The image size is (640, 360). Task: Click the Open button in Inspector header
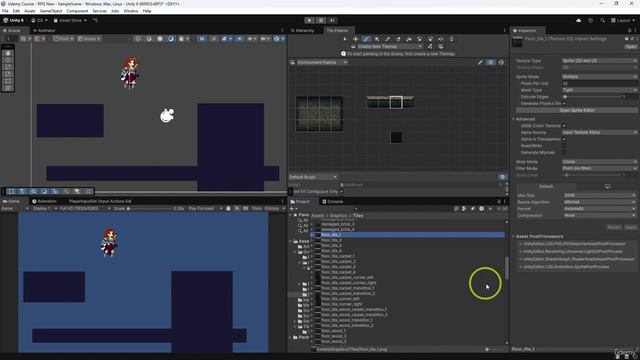pos(631,47)
